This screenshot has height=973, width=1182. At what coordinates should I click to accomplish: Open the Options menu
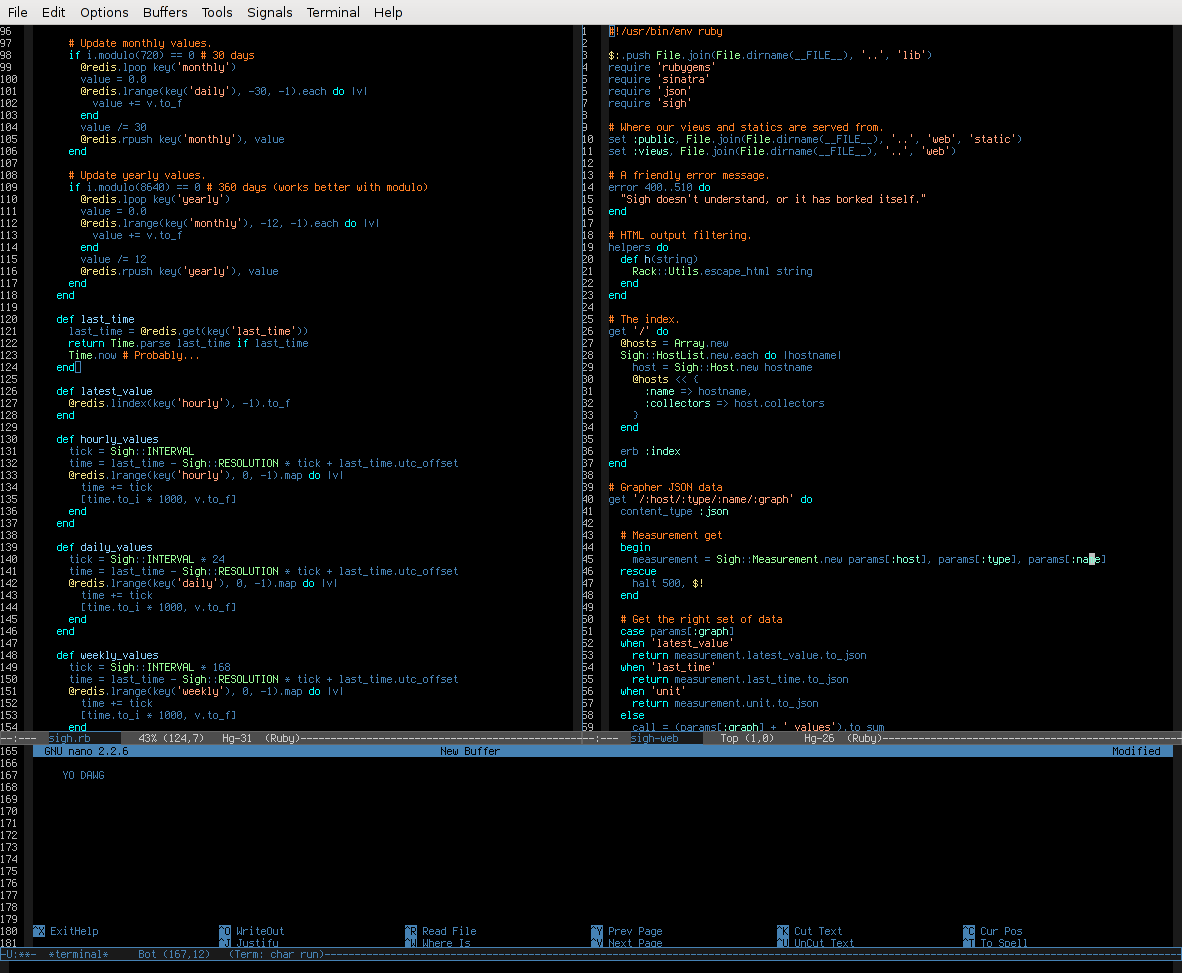104,12
